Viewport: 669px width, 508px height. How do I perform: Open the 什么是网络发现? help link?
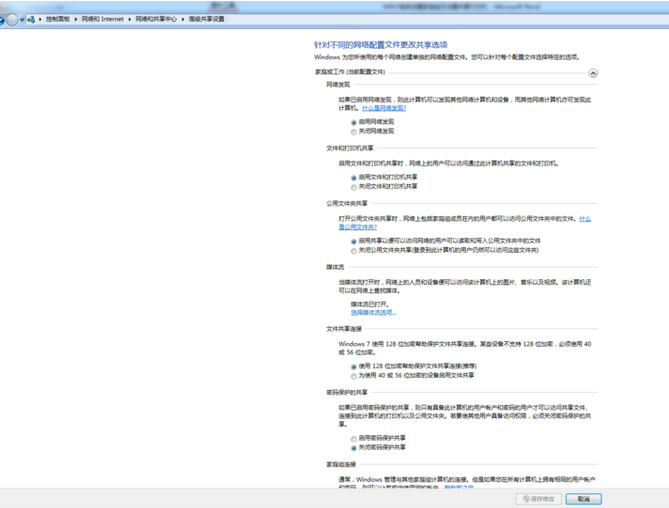click(384, 107)
